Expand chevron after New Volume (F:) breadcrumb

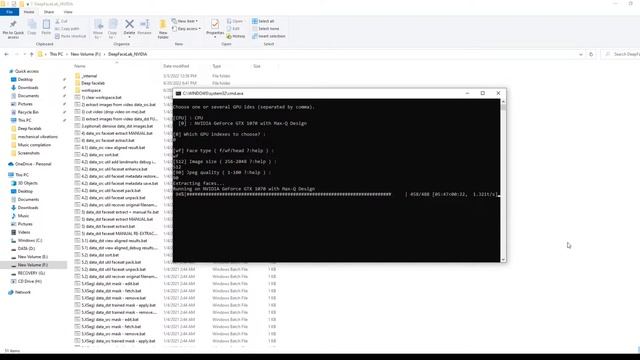click(x=104, y=54)
